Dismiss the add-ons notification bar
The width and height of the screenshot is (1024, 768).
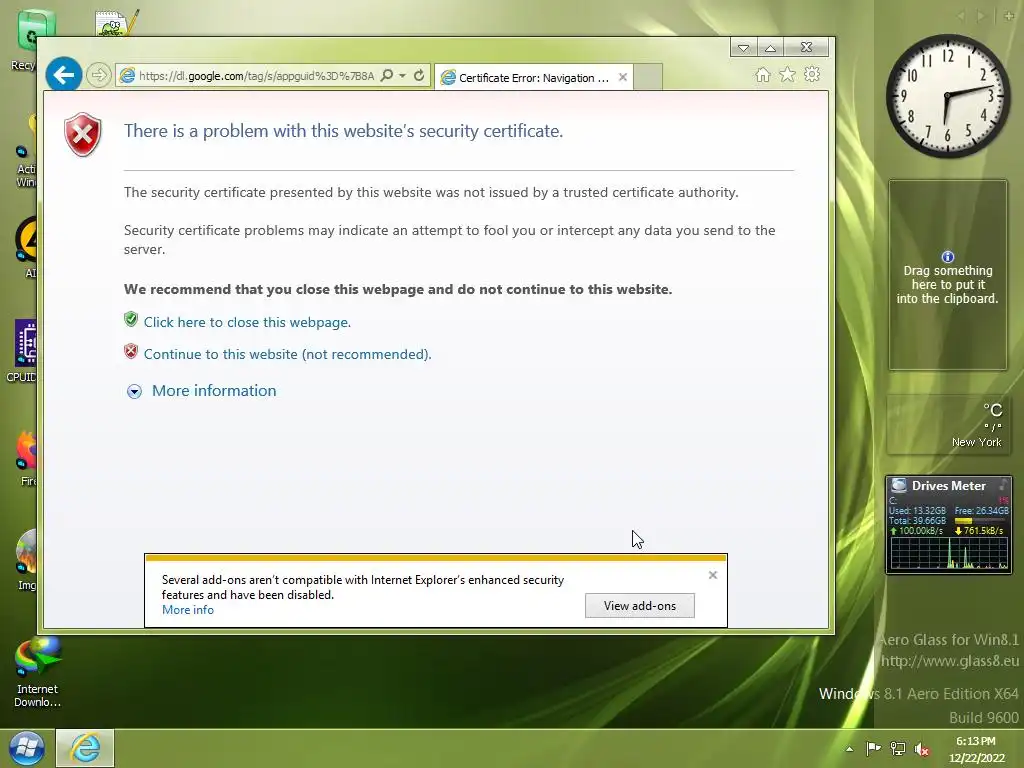tap(712, 575)
